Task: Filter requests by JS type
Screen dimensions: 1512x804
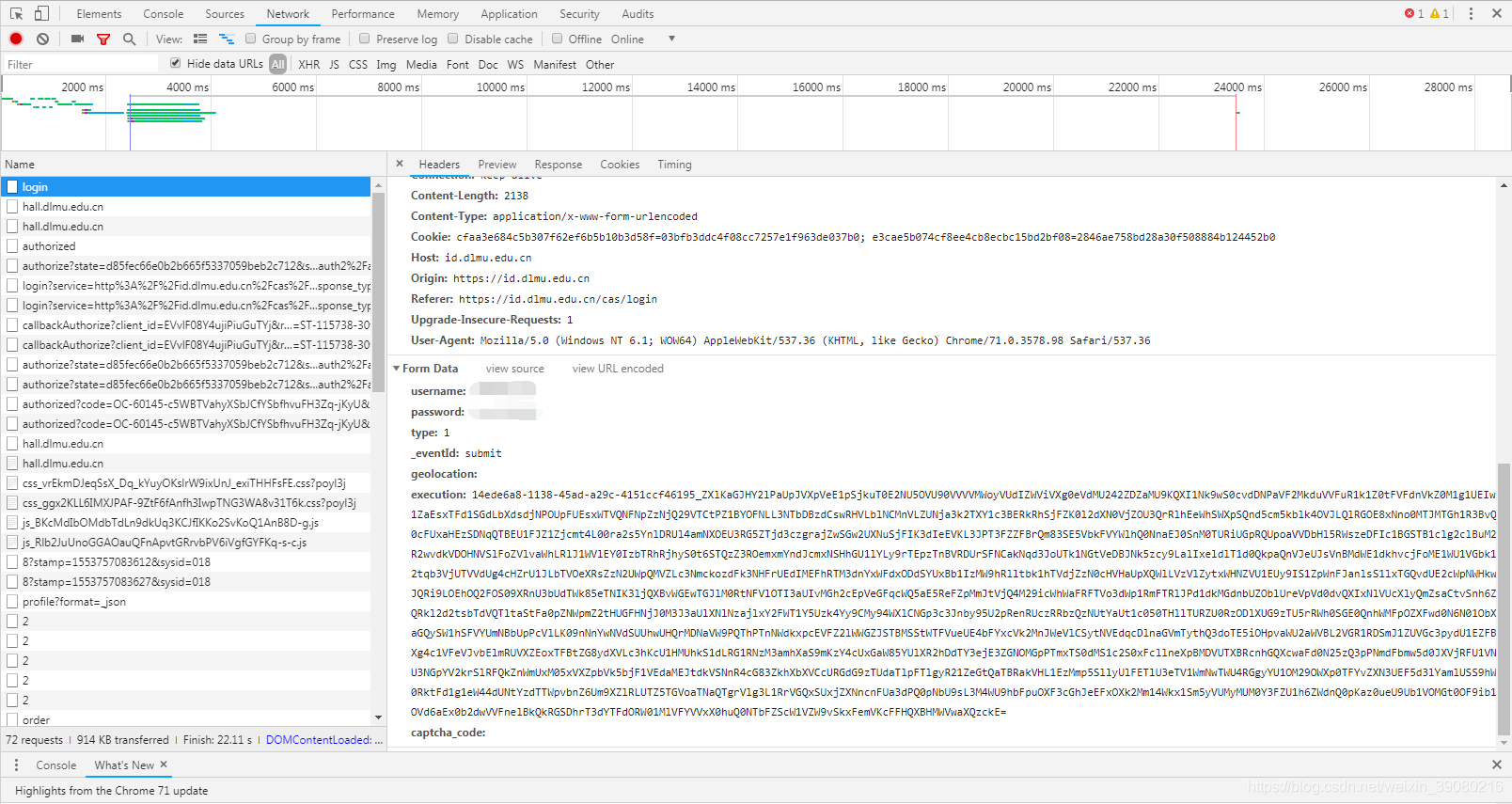Action: tap(334, 64)
